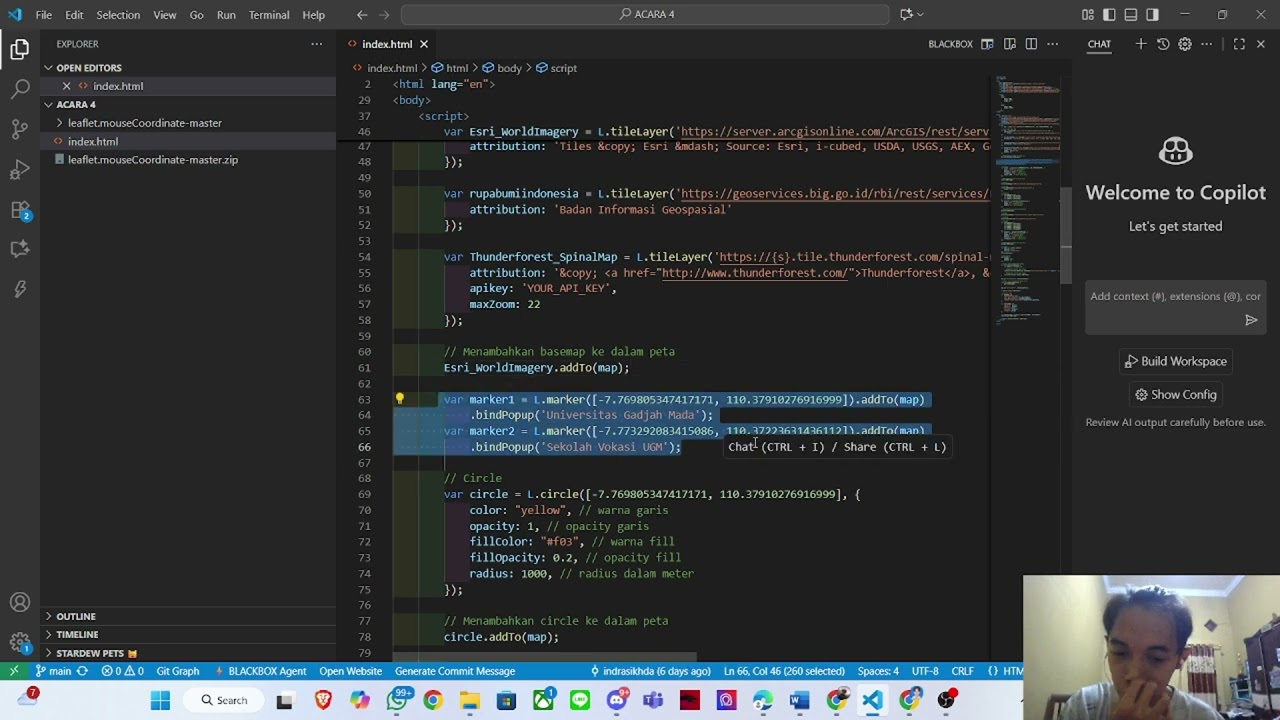1280x720 pixels.
Task: Select Spaces: 4 indentation setting
Action: click(878, 671)
